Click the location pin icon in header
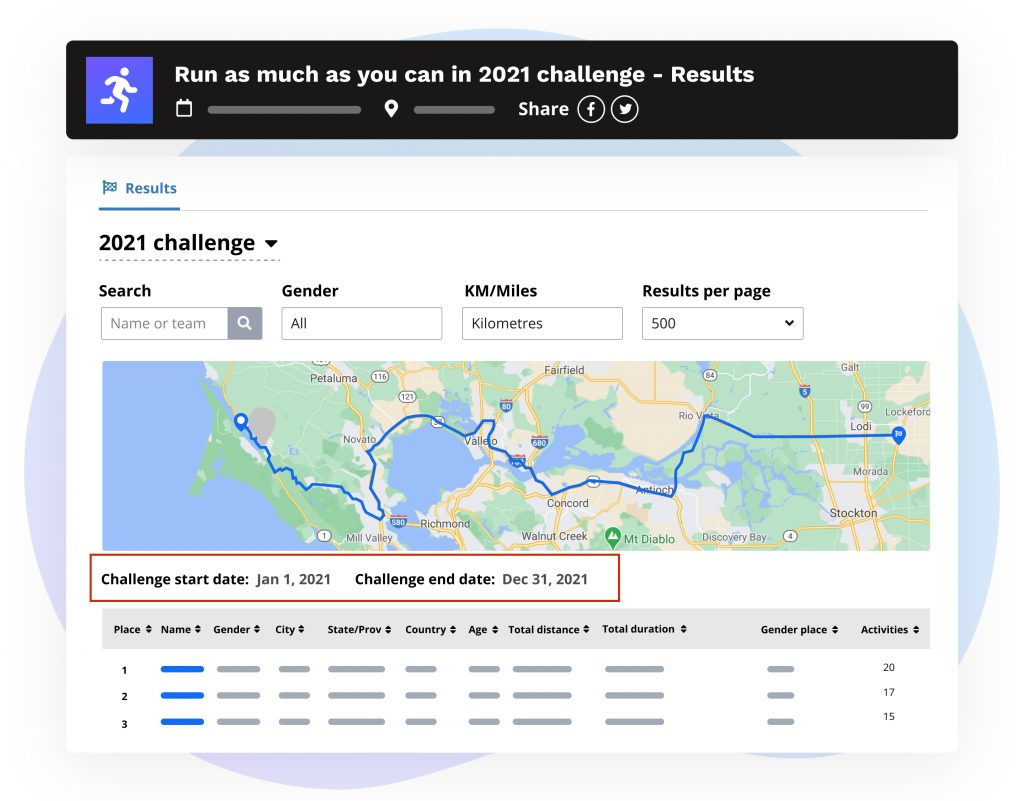 [391, 108]
